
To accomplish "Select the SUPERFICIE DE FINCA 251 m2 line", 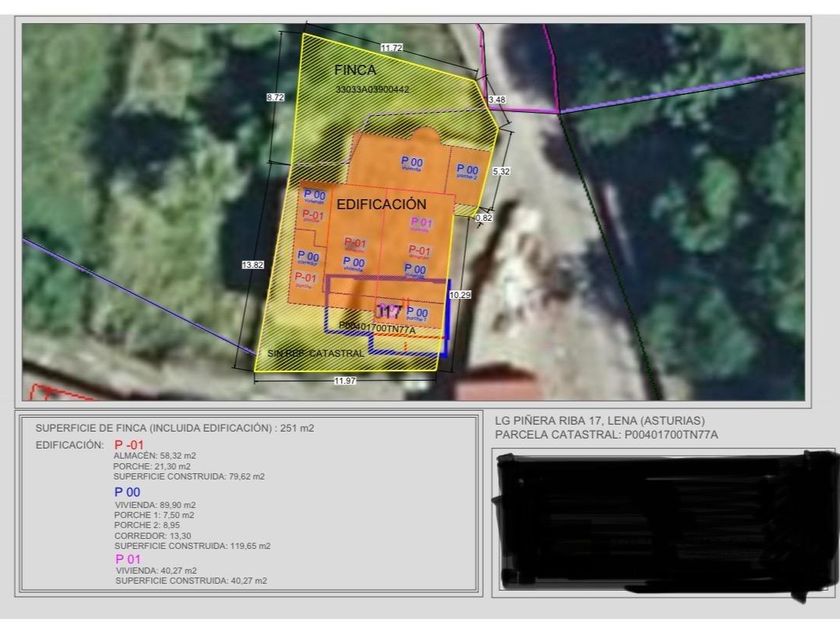I will pyautogui.click(x=175, y=428).
